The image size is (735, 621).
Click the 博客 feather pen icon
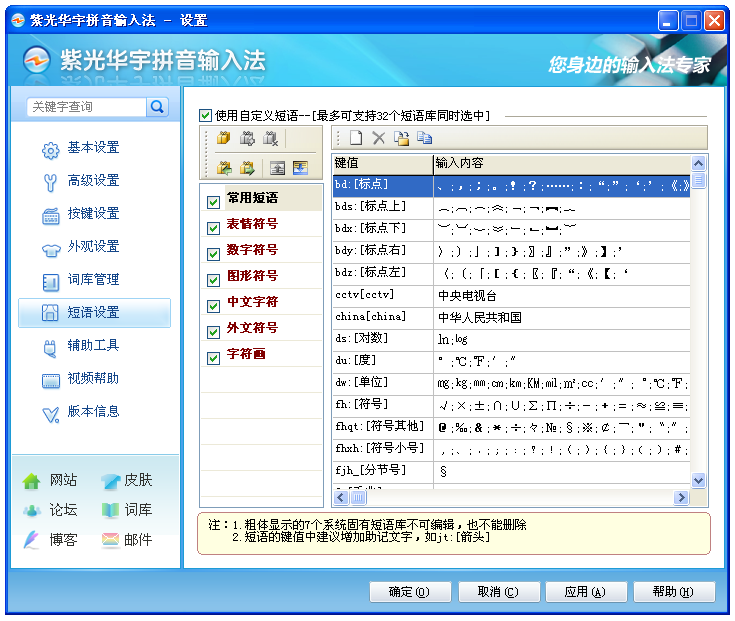[31, 540]
